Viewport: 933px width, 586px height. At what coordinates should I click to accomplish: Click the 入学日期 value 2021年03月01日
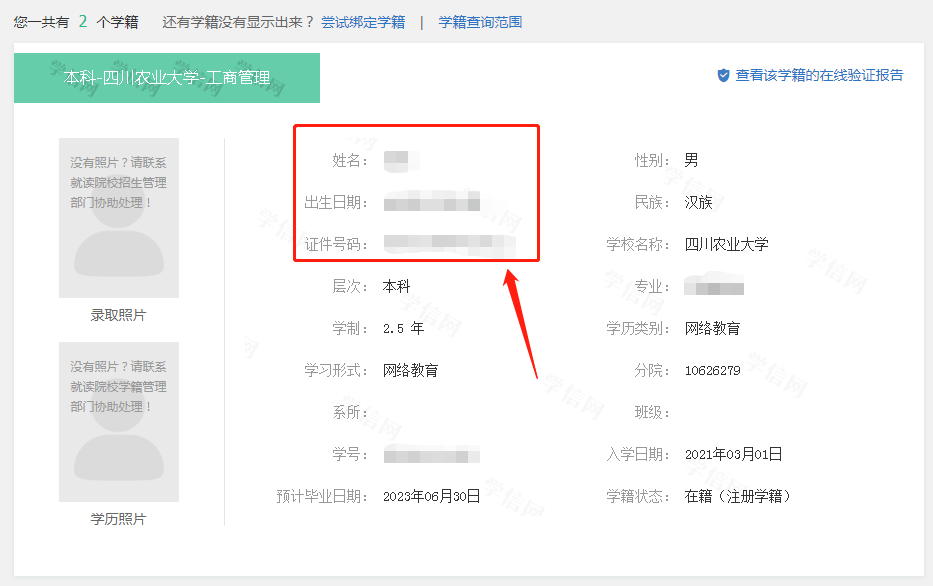(733, 455)
